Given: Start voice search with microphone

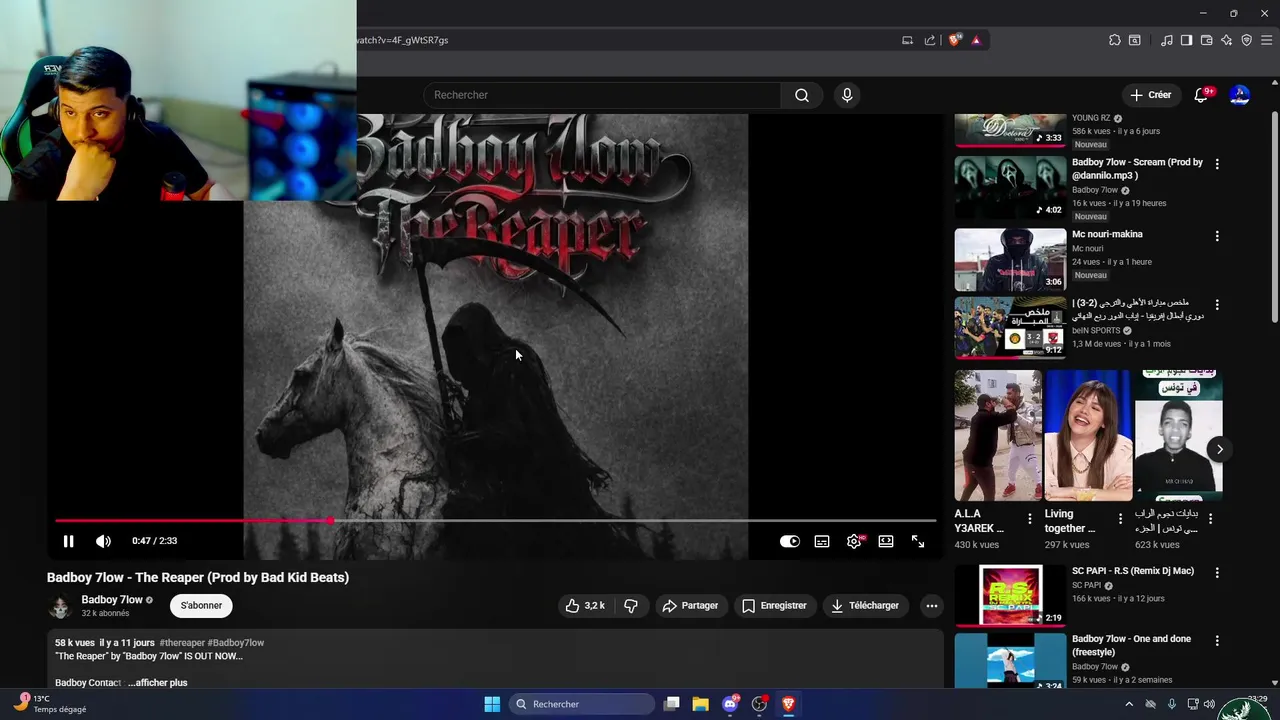Looking at the screenshot, I should tap(847, 95).
